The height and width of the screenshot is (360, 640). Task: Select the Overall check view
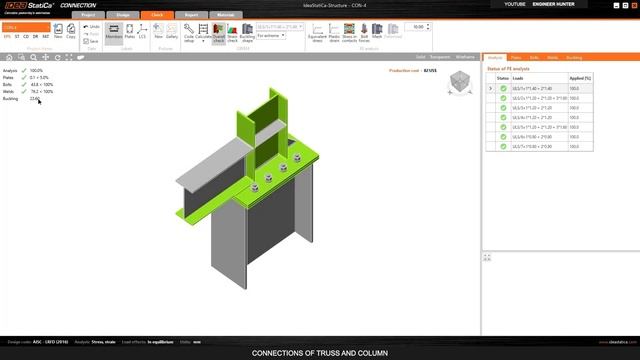tap(219, 33)
